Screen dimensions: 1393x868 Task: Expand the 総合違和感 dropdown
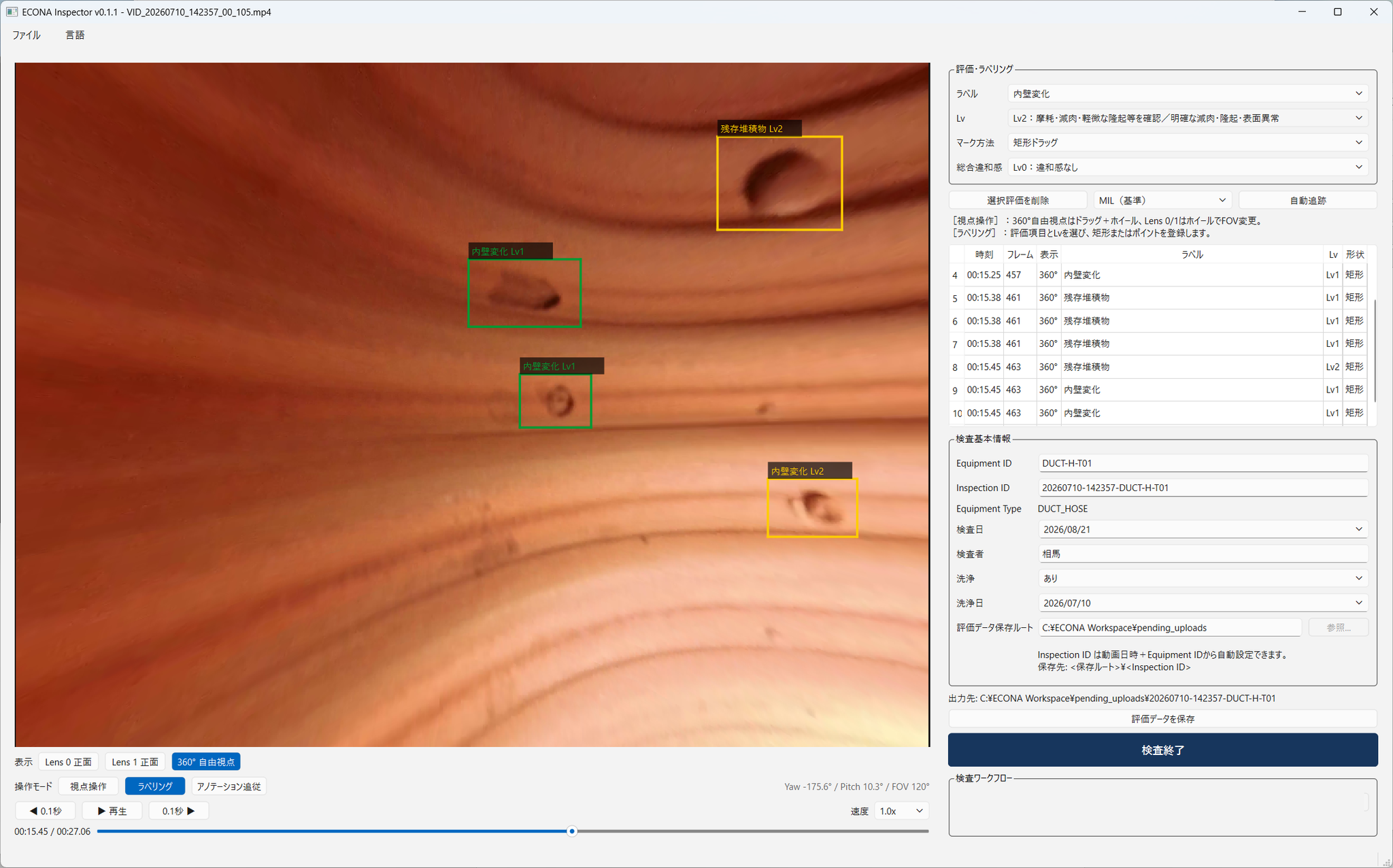click(x=1188, y=167)
